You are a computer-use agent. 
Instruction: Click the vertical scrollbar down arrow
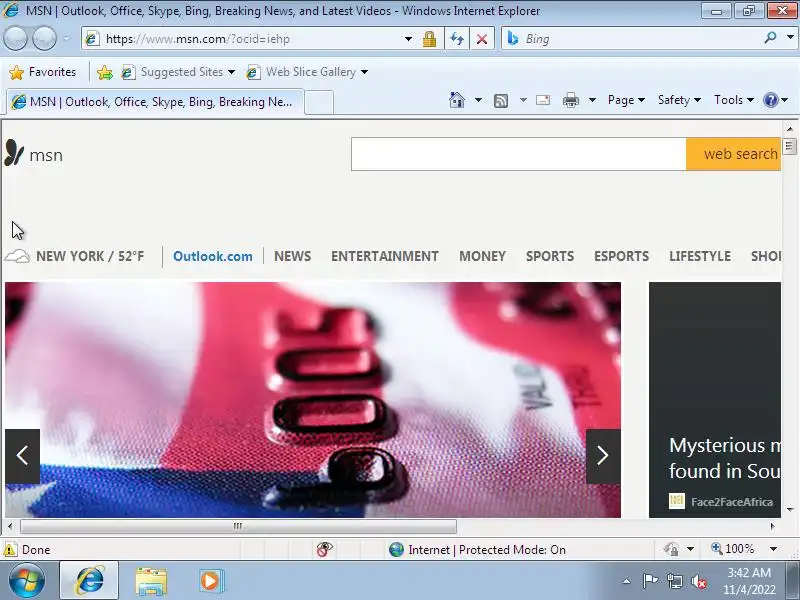click(790, 509)
